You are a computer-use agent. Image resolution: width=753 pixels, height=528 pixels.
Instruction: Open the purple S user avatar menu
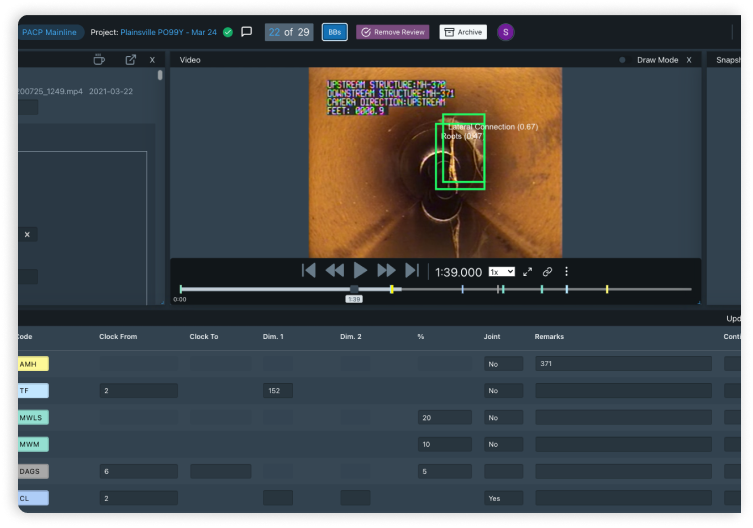[505, 32]
